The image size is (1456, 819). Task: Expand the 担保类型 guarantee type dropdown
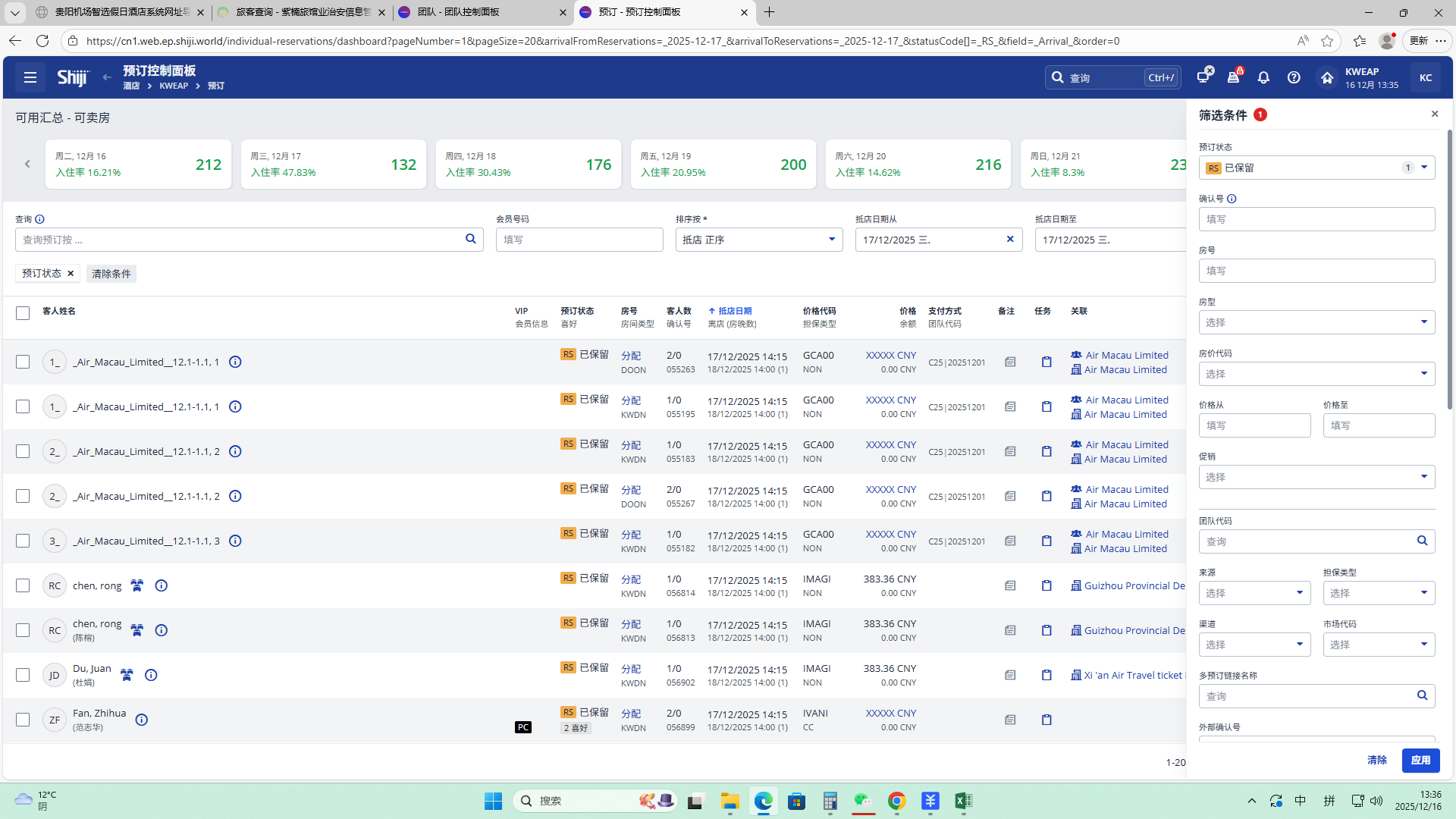pos(1378,593)
